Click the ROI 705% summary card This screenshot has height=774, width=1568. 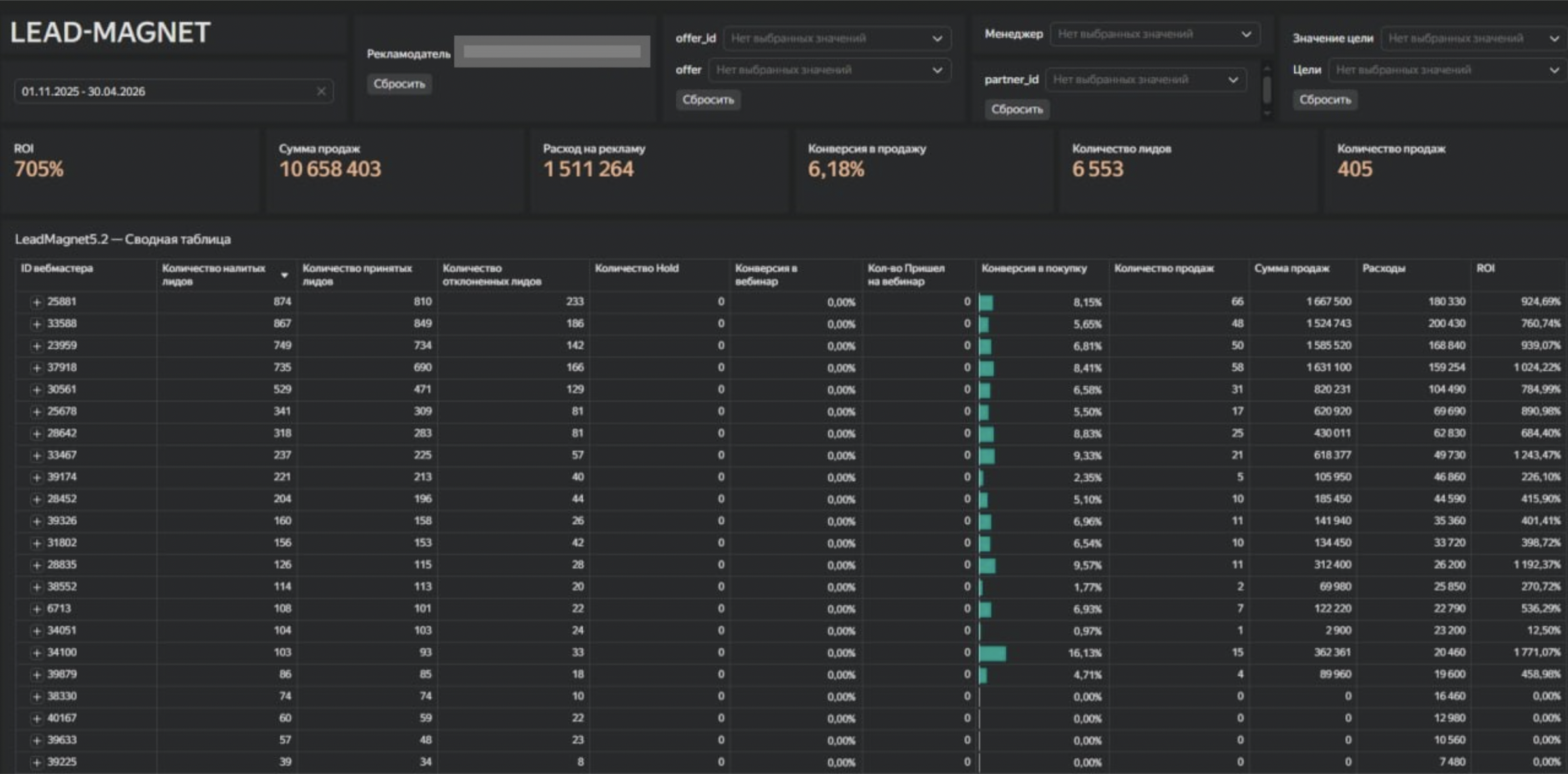[130, 170]
